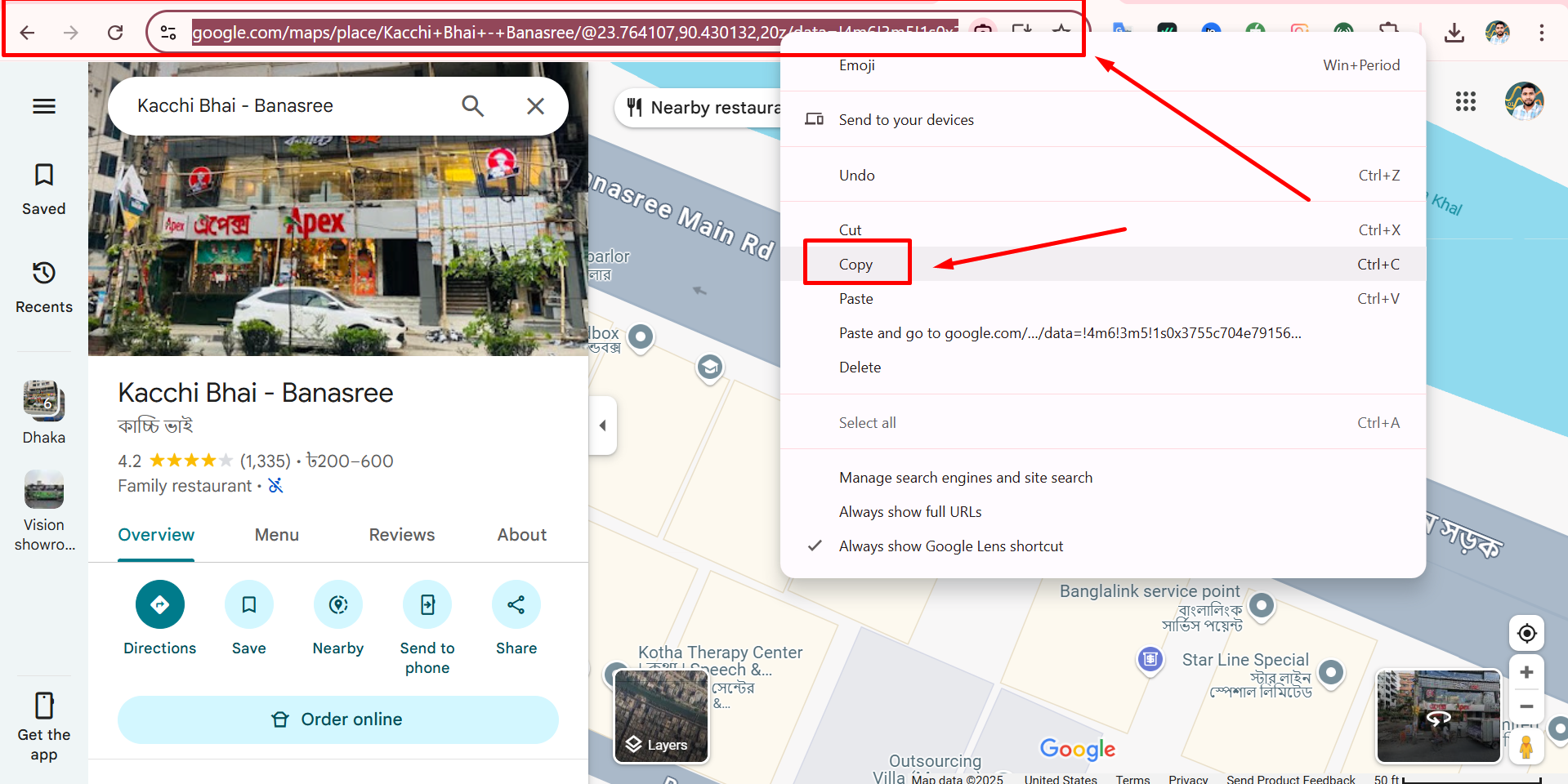View site information in the address bar
1568x784 pixels.
[168, 33]
